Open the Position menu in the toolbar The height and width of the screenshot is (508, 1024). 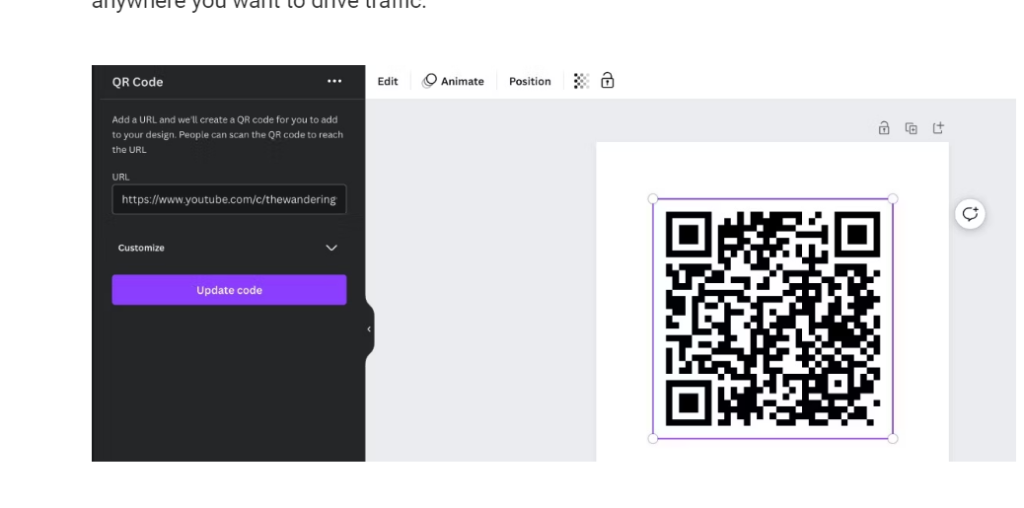[530, 81]
